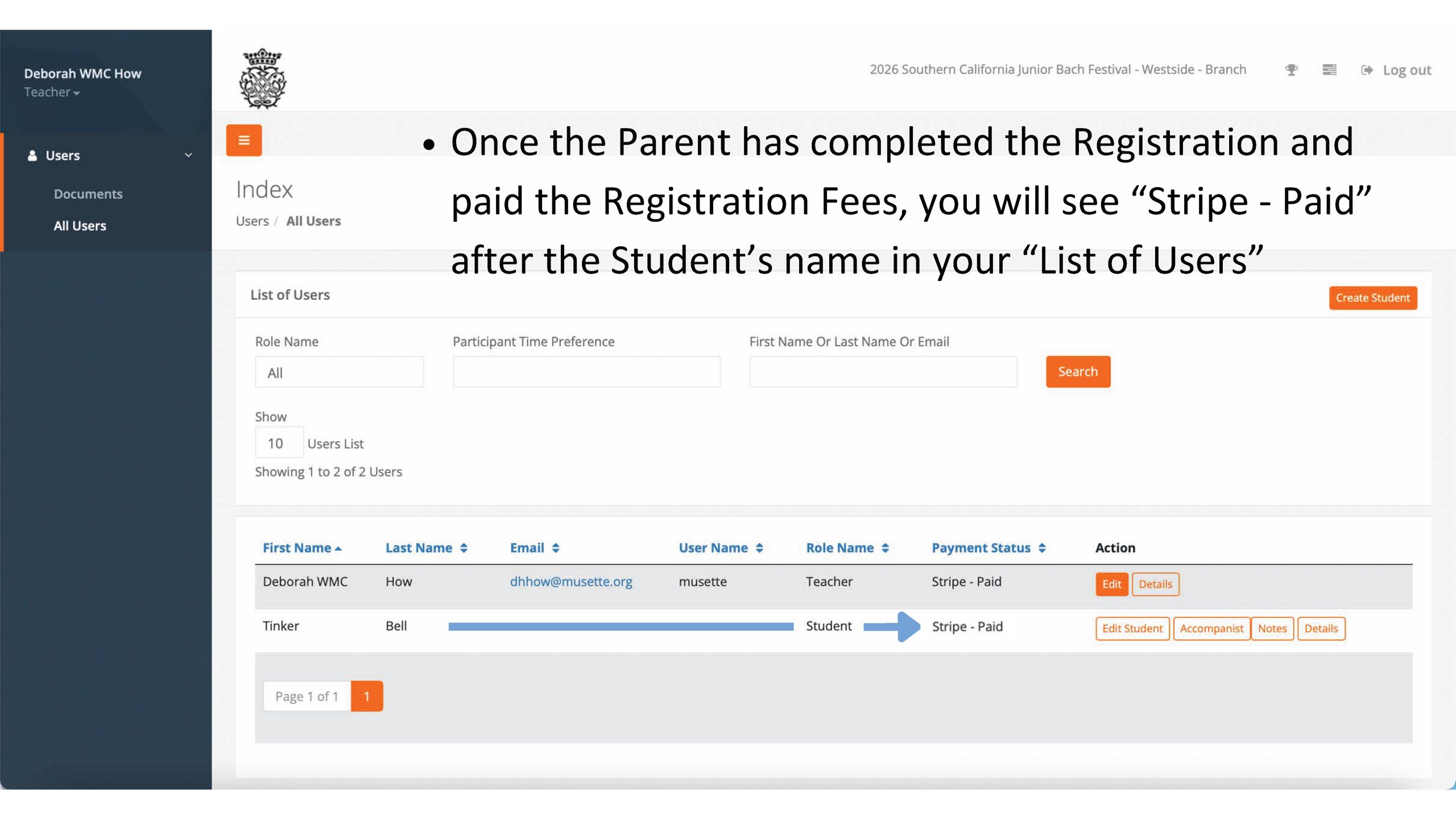The image size is (1456, 819).
Task: Open the Role Name All dropdown
Action: 339,373
